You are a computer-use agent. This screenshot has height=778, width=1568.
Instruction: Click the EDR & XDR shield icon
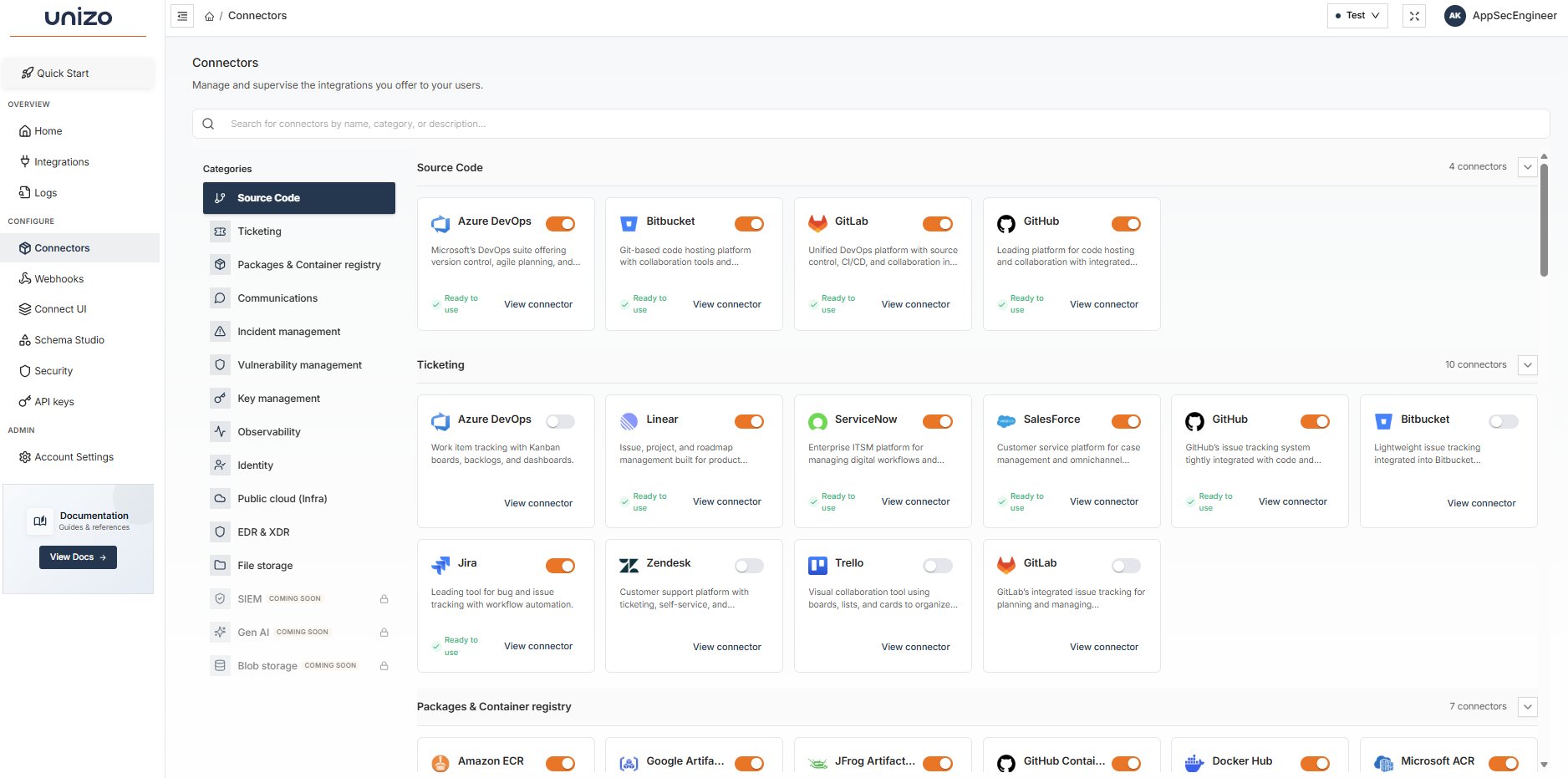[x=220, y=532]
